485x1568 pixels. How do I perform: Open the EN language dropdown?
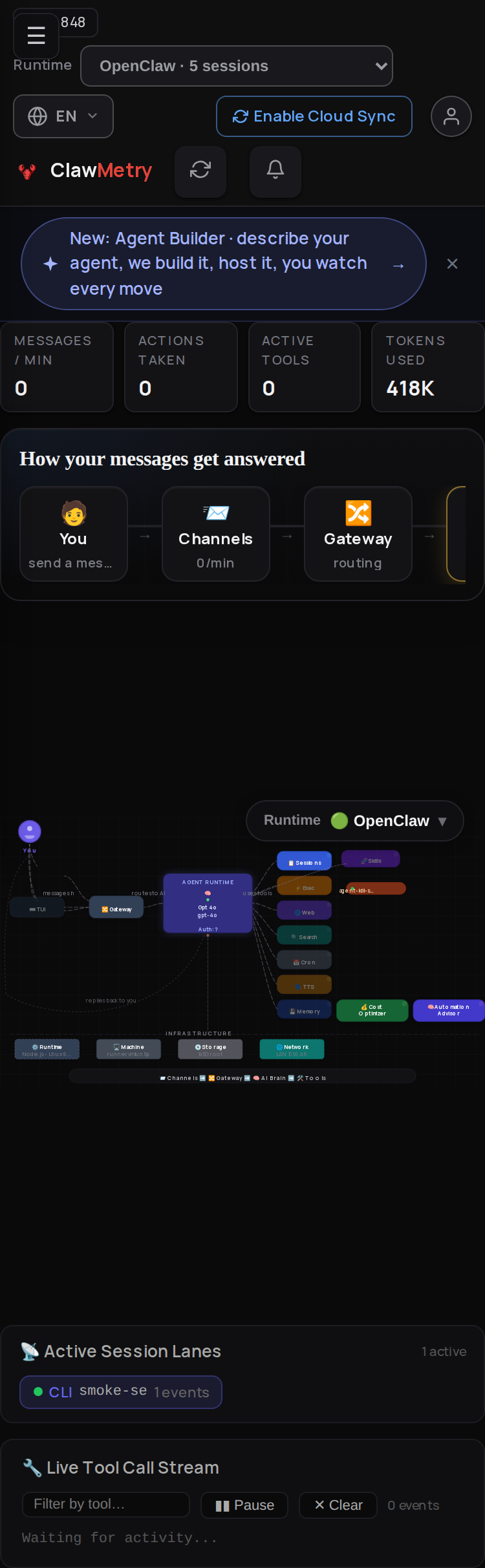click(x=63, y=116)
